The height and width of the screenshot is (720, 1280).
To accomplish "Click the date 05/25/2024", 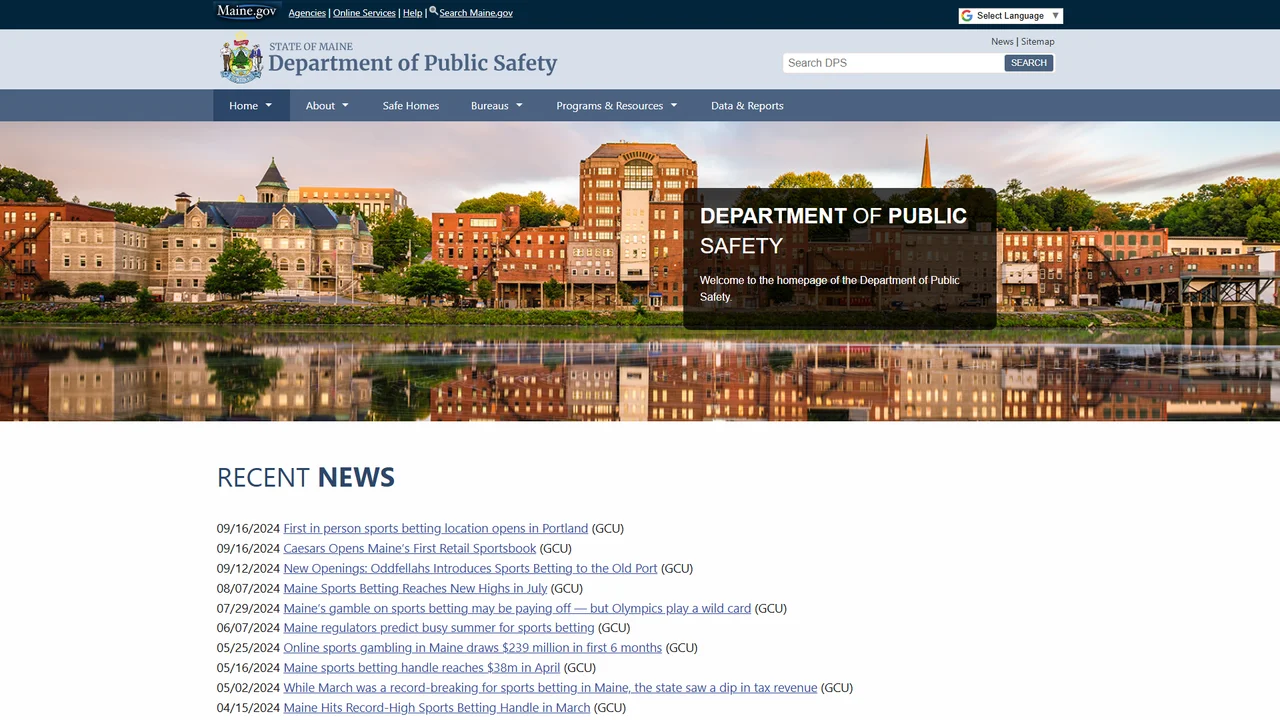I will click(x=248, y=648).
